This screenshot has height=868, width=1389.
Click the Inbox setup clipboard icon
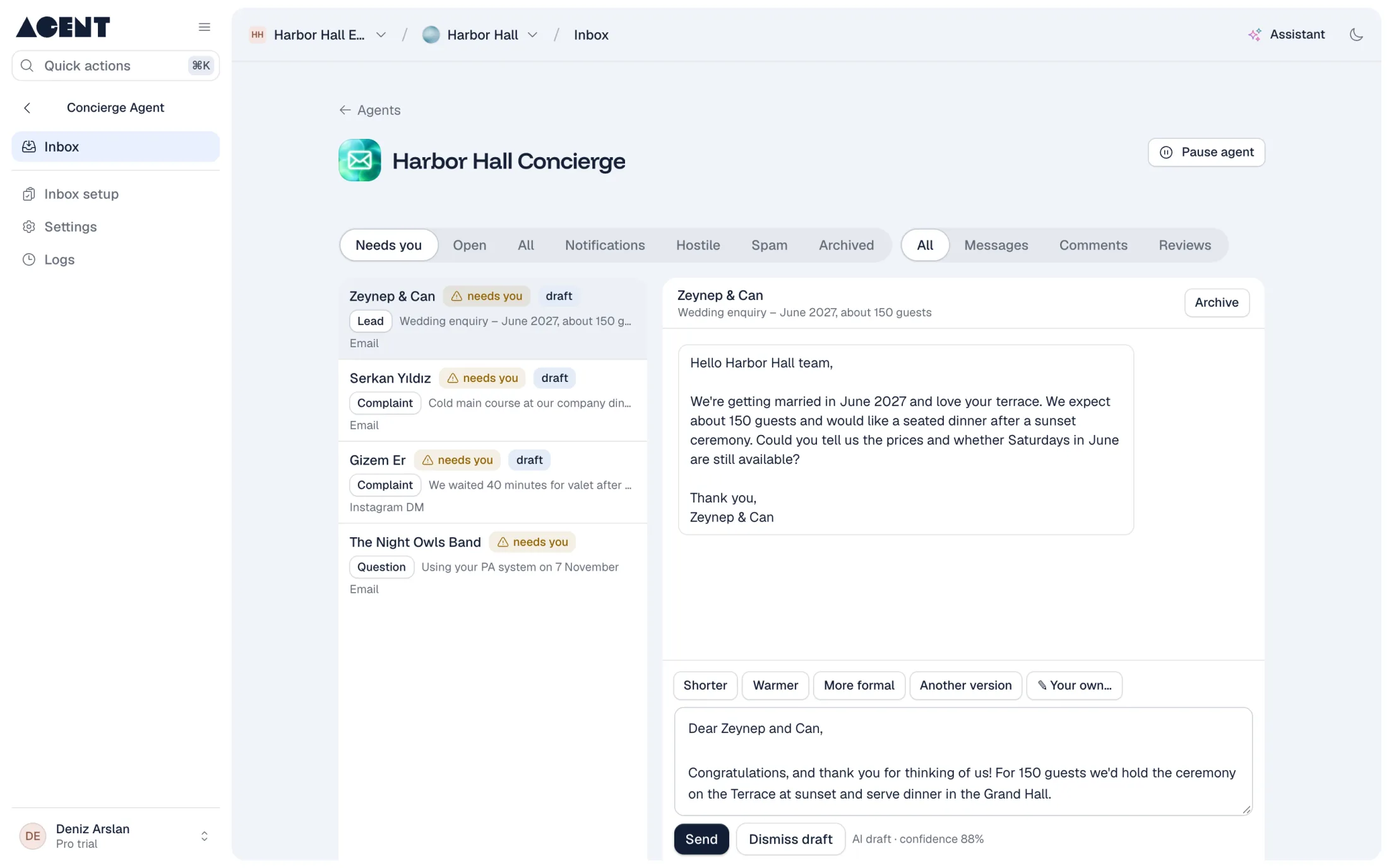(29, 194)
